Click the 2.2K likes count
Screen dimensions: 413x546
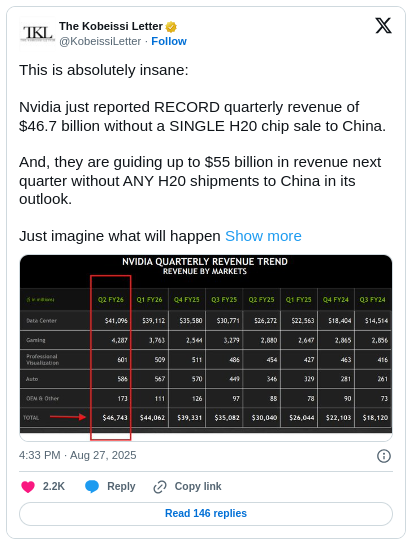pyautogui.click(x=54, y=486)
